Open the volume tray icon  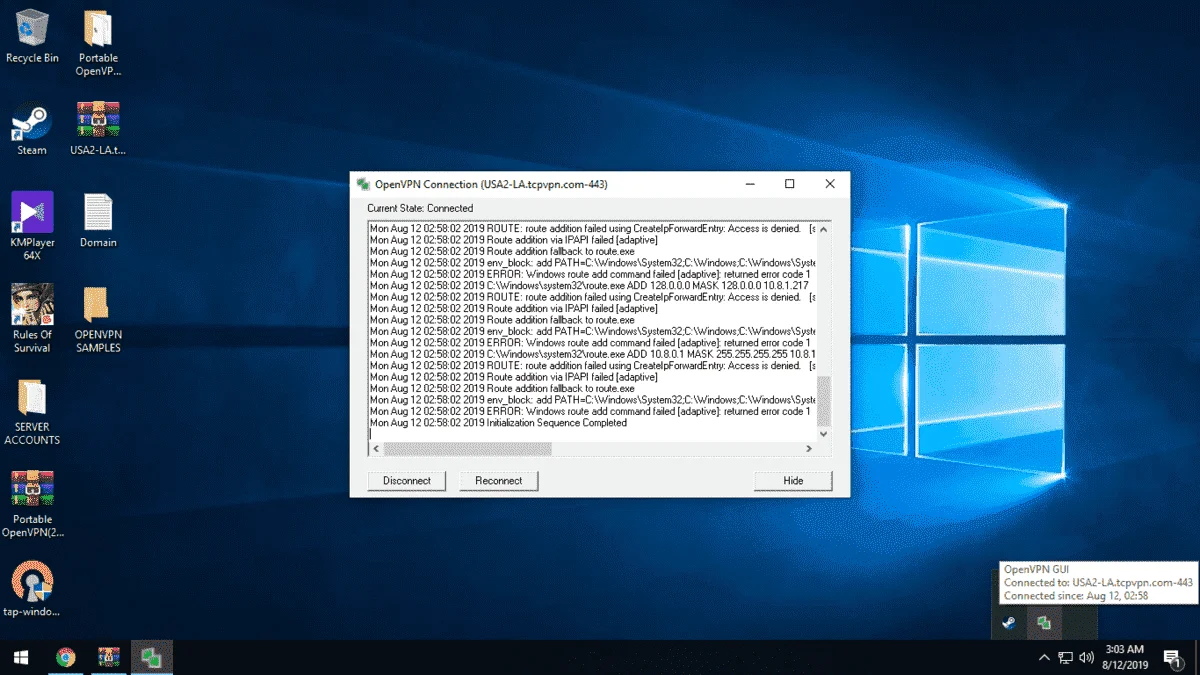point(1084,657)
